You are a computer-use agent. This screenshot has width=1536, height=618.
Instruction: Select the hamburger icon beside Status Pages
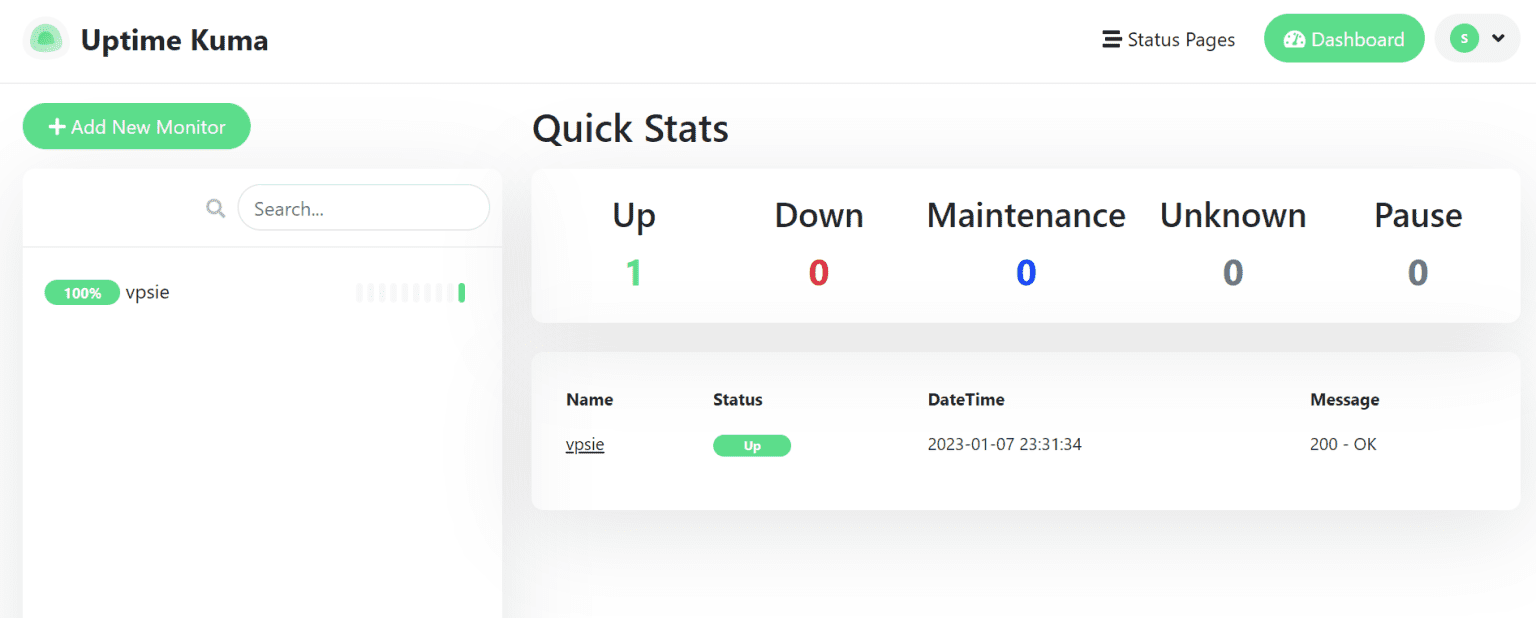click(1109, 39)
